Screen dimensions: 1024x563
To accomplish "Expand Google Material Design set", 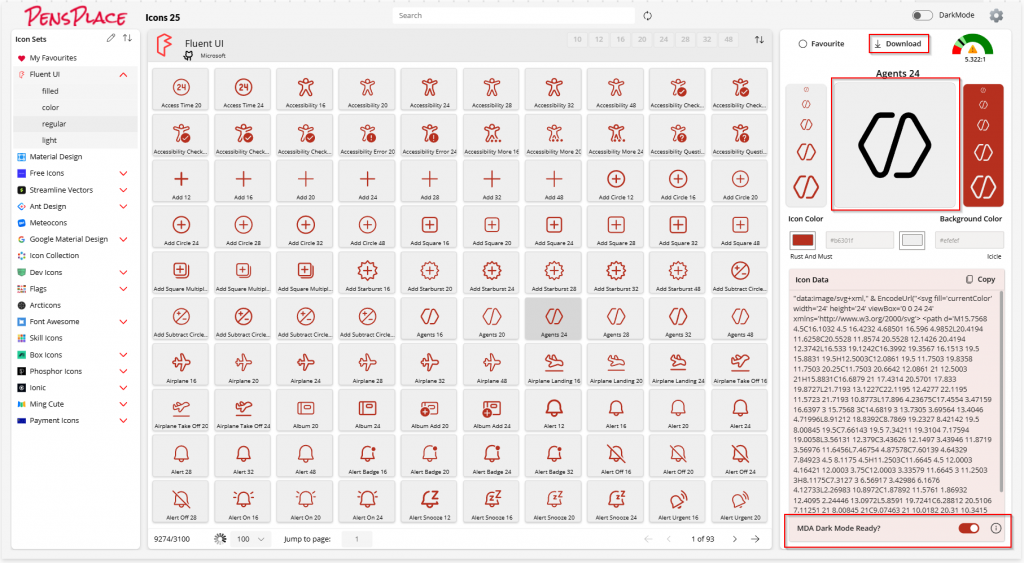I will pos(123,239).
